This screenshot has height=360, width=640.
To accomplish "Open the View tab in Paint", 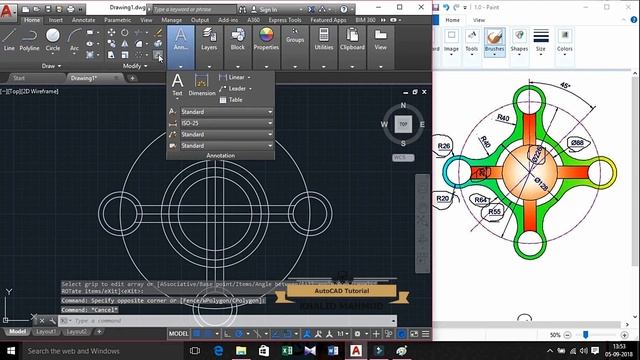I will tap(479, 20).
